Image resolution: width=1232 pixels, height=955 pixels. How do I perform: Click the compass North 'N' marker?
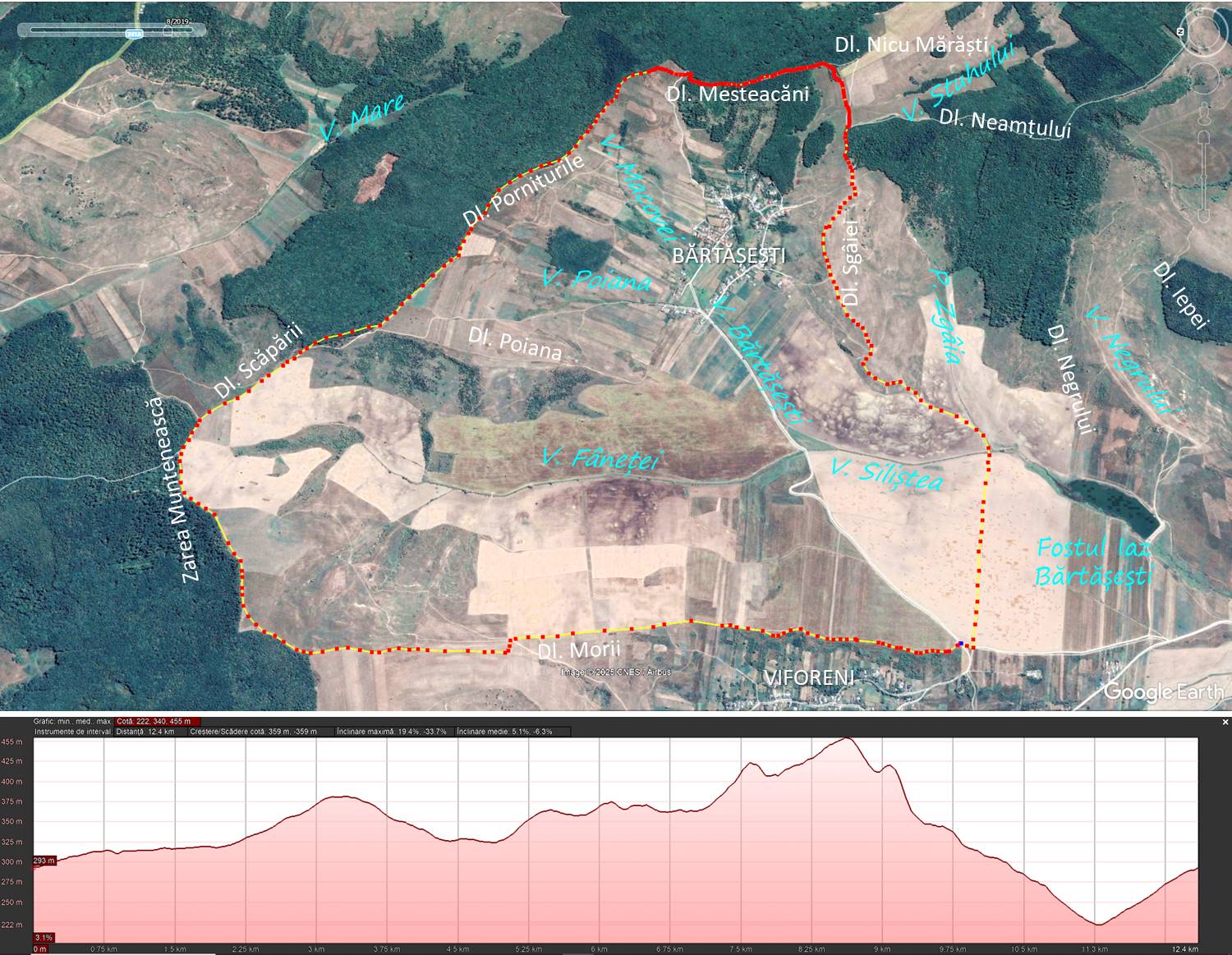tap(1180, 31)
